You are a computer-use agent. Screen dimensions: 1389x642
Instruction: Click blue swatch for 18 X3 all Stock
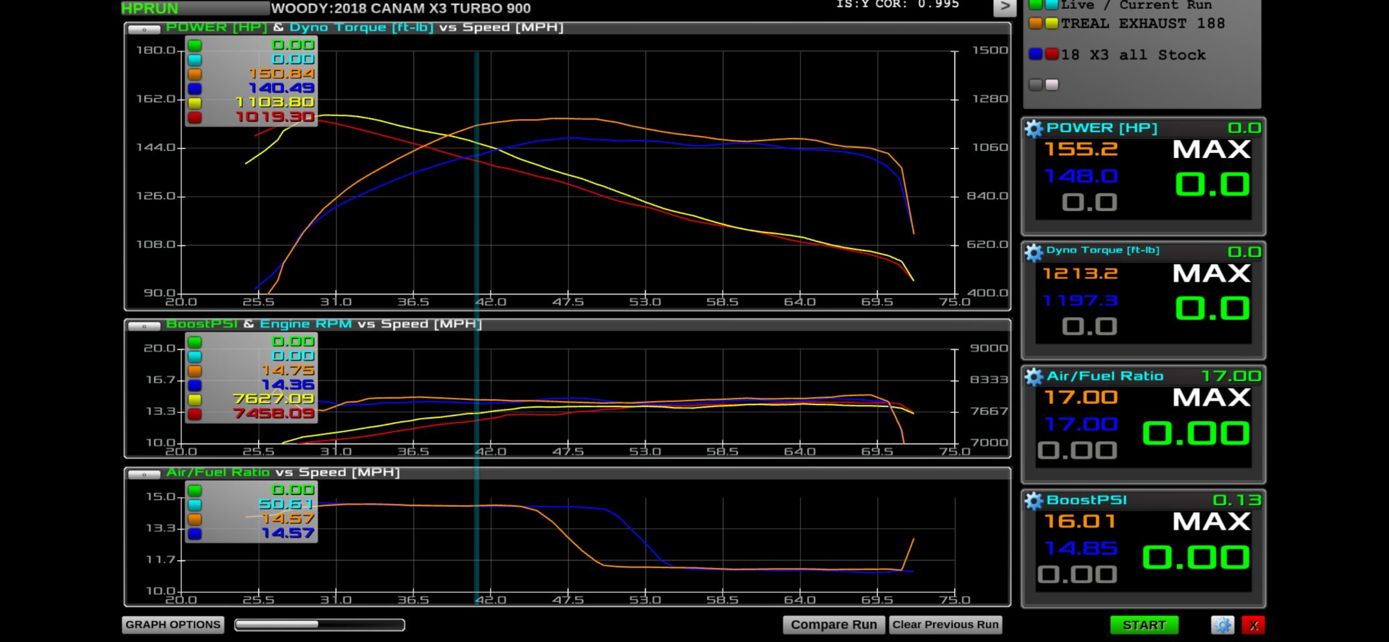(1036, 55)
